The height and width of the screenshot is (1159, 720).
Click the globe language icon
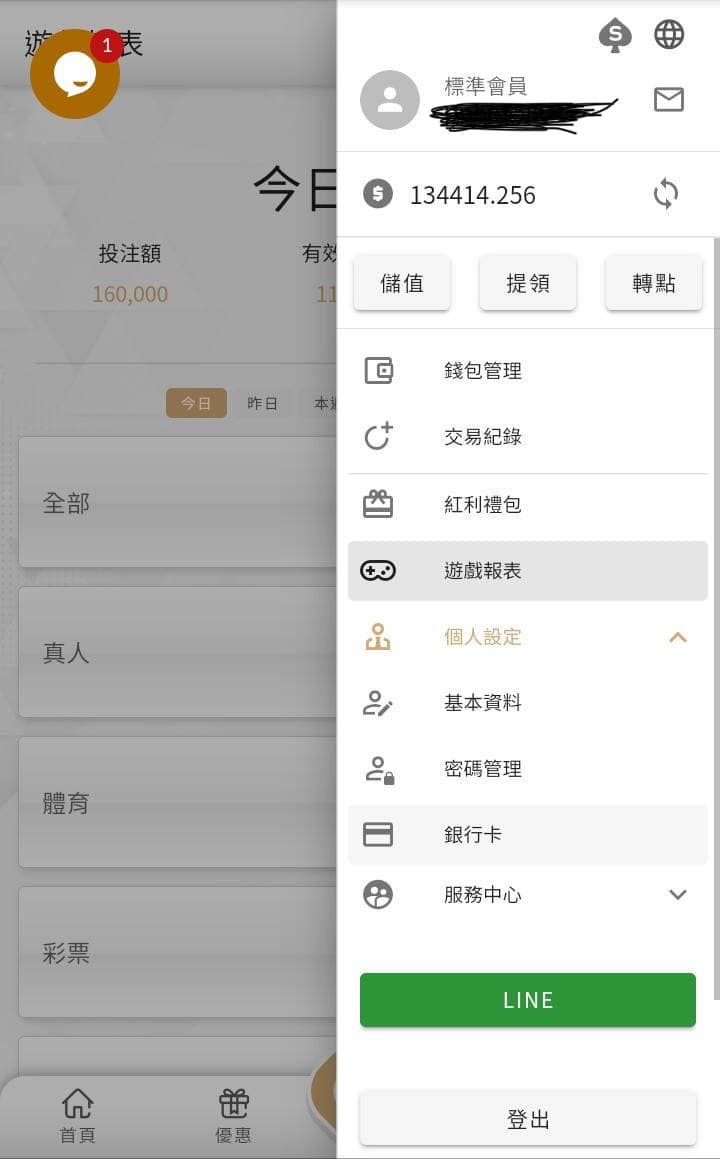669,35
